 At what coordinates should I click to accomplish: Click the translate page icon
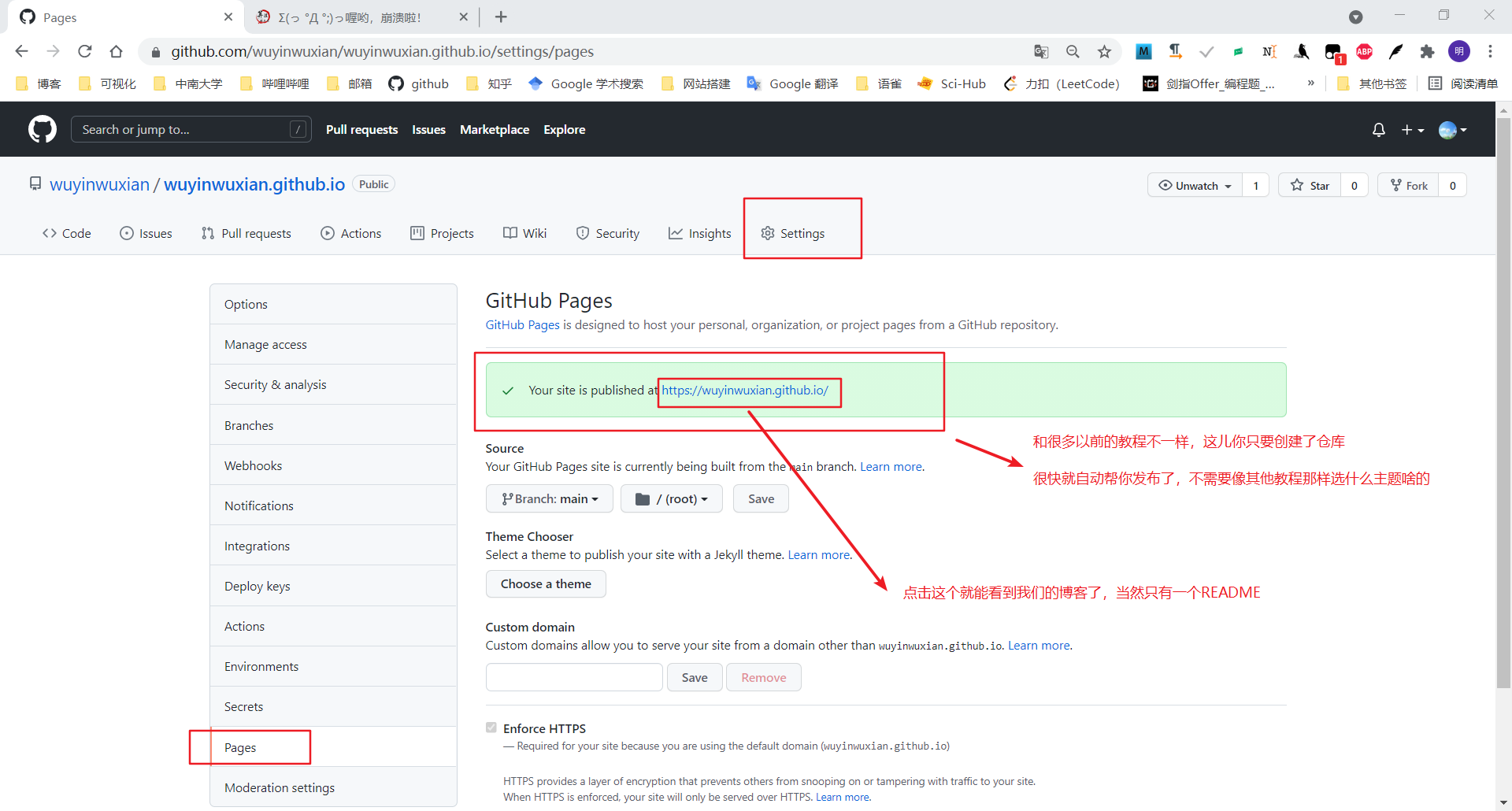(x=1041, y=51)
